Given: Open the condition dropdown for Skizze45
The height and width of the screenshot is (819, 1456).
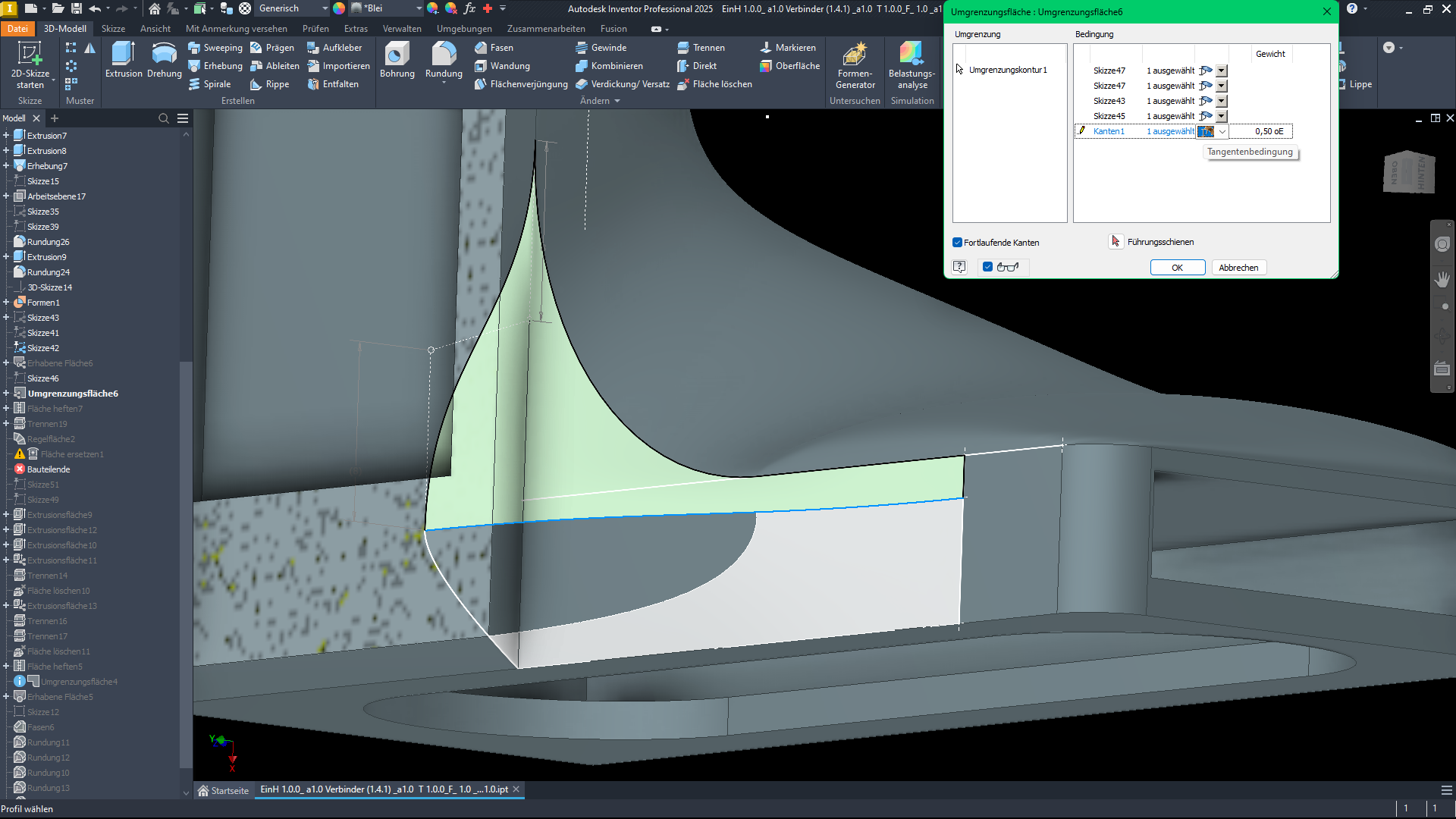Looking at the screenshot, I should tap(1222, 116).
